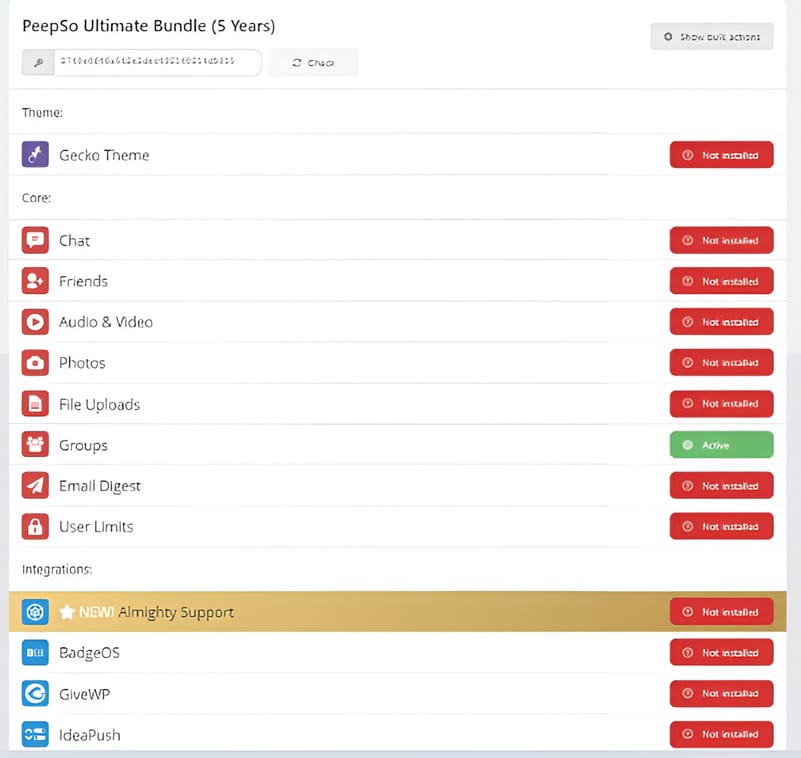Click the User Limits lock icon

pyautogui.click(x=35, y=527)
